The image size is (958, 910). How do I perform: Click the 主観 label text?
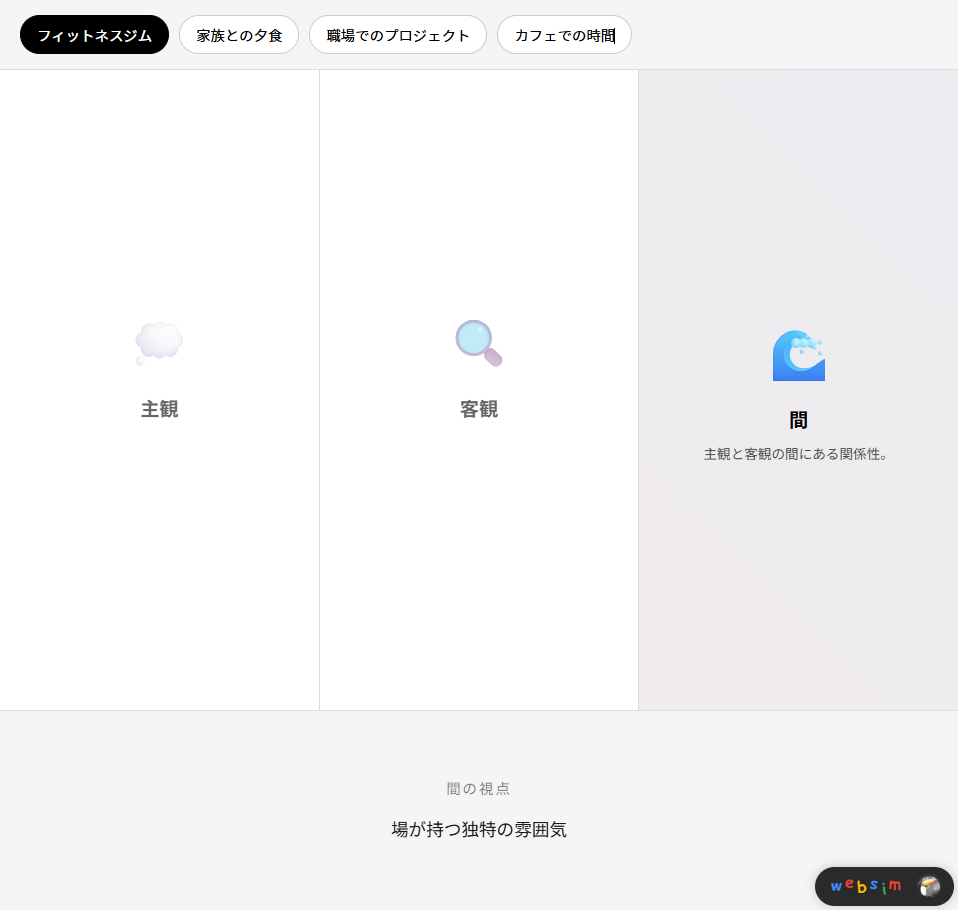pos(159,409)
